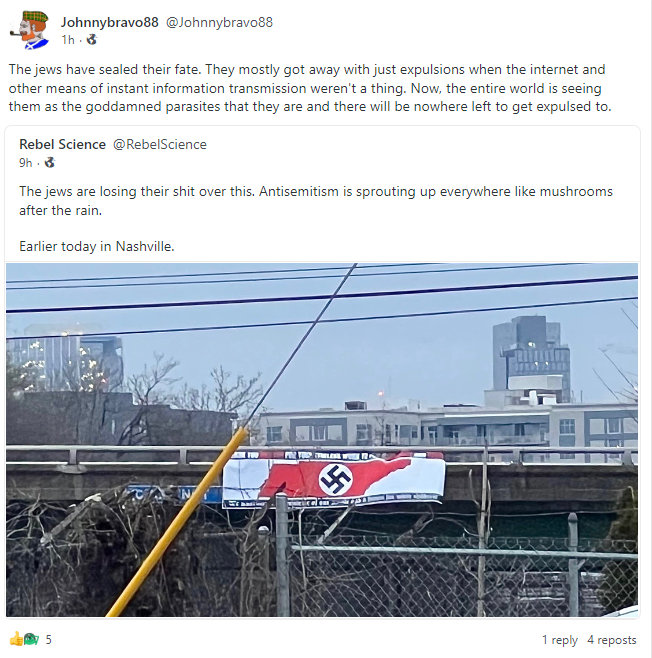Enlarge the attached overpass photo
The height and width of the screenshot is (658, 652).
tap(322, 440)
